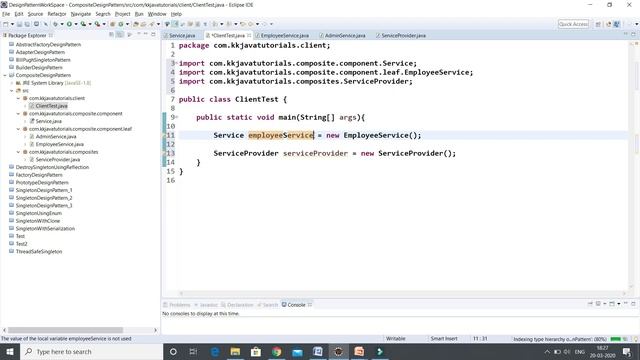Click the Save toolbar icon
Image resolution: width=640 pixels, height=360 pixels.
(x=19, y=24)
